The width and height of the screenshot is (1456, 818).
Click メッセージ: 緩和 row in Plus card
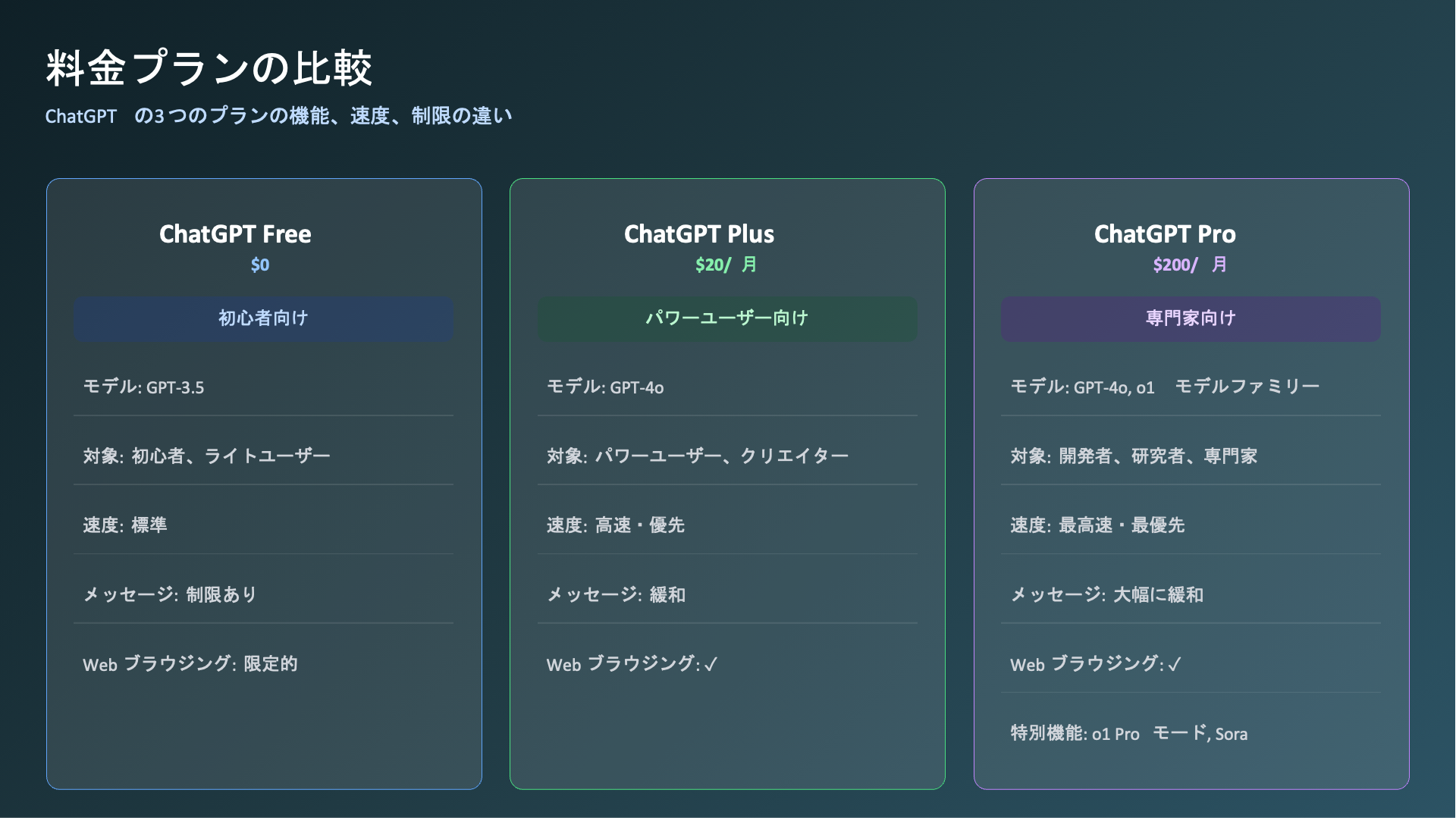click(x=727, y=594)
